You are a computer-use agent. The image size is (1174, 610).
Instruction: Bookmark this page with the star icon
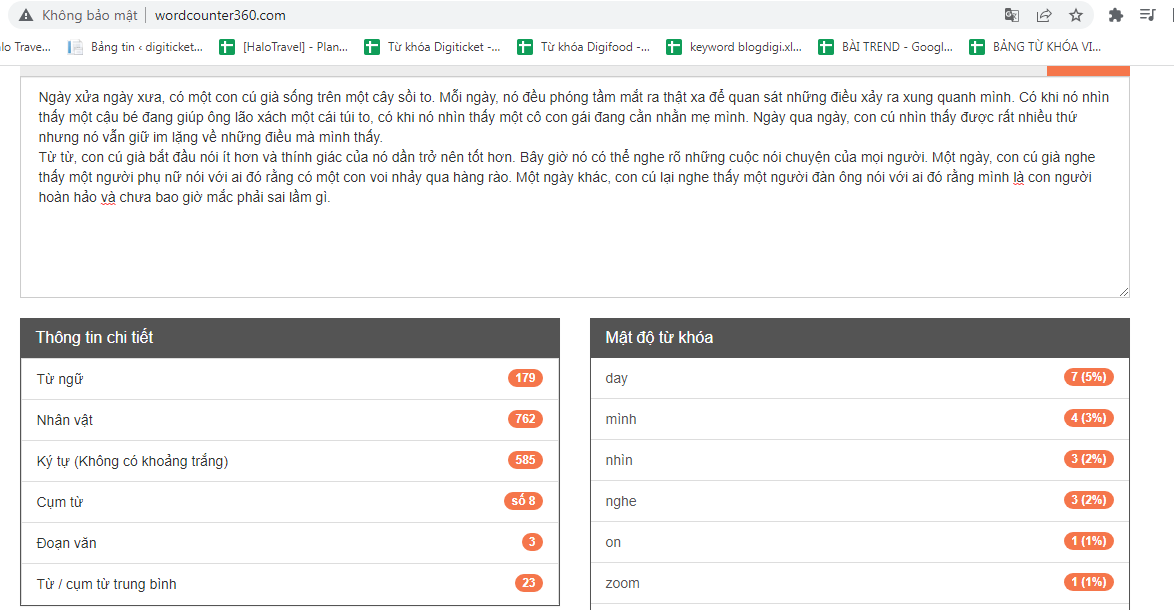click(1076, 15)
